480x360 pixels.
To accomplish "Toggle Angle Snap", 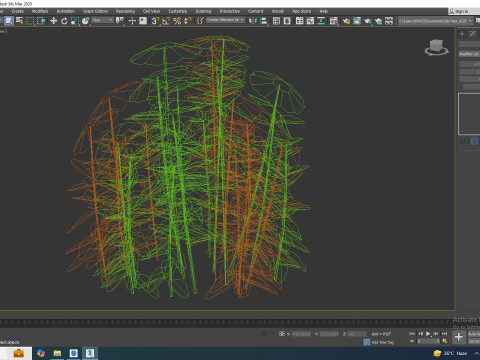I will pos(166,21).
